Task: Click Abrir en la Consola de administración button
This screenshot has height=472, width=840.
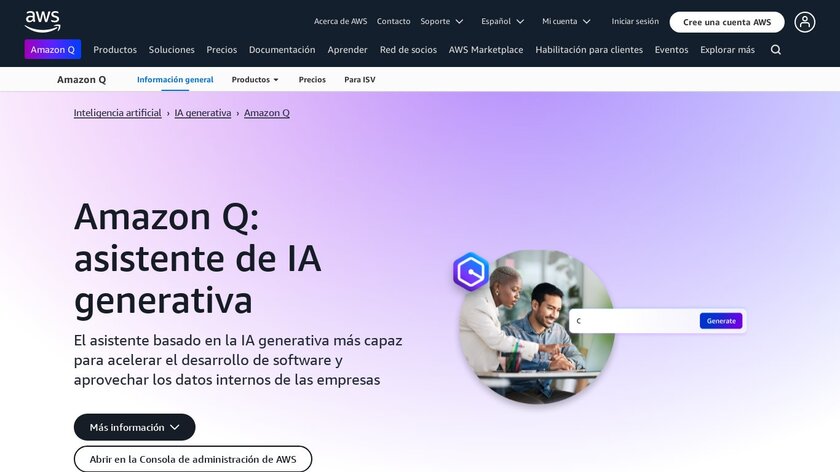Action: point(193,459)
